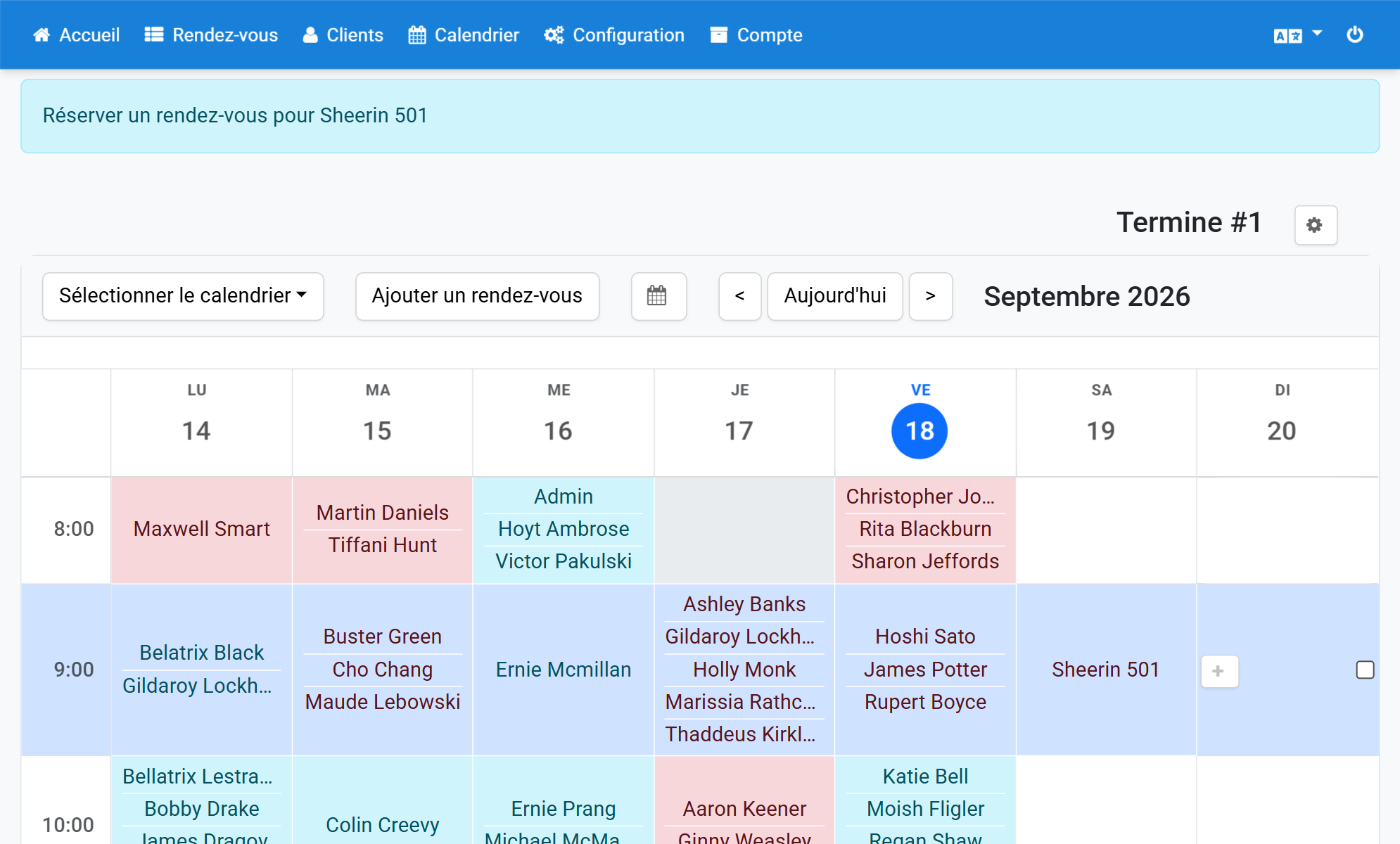The width and height of the screenshot is (1400, 844).
Task: Open the date picker calendar icon
Action: pyautogui.click(x=658, y=296)
